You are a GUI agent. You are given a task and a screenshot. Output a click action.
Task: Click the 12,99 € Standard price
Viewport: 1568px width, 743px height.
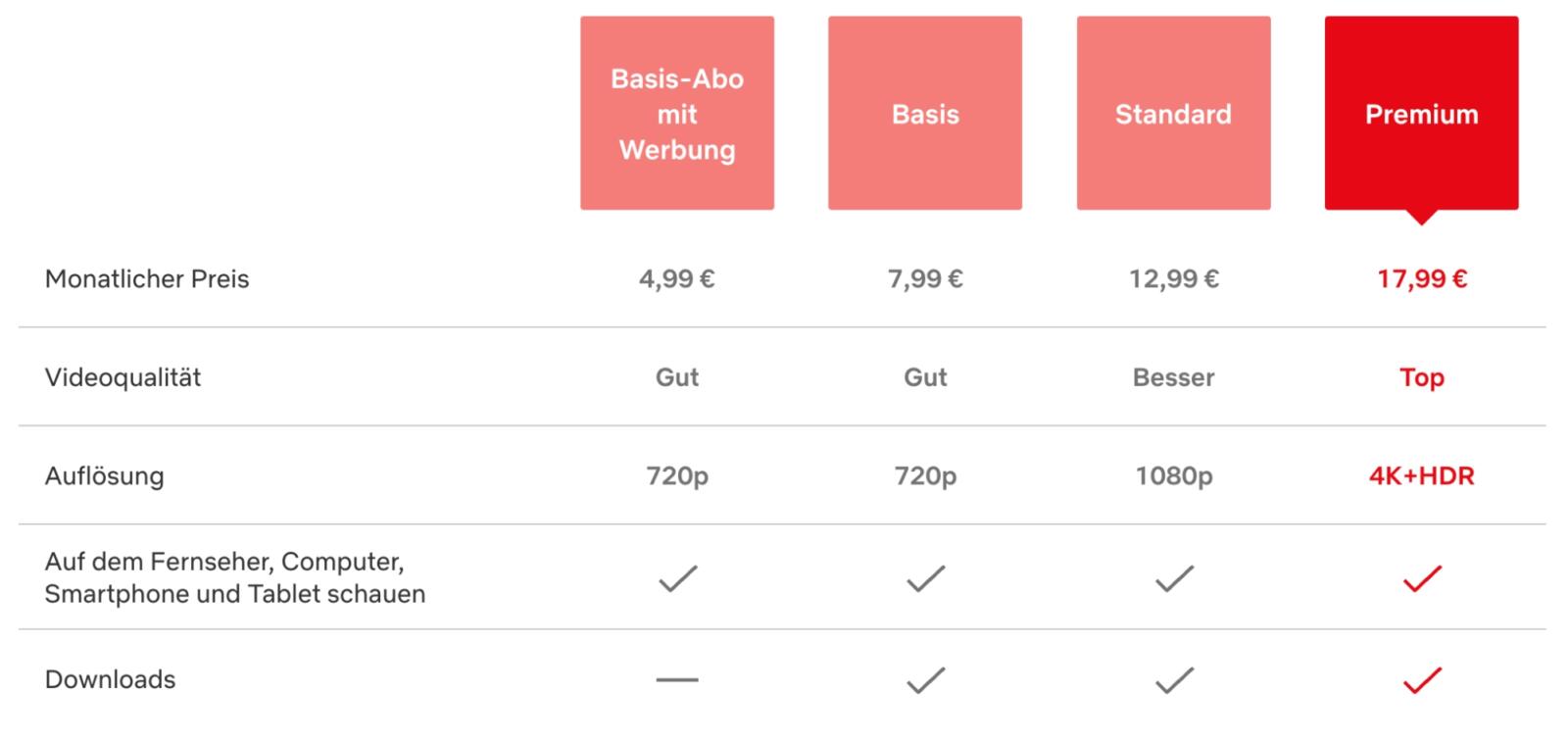pos(1174,279)
